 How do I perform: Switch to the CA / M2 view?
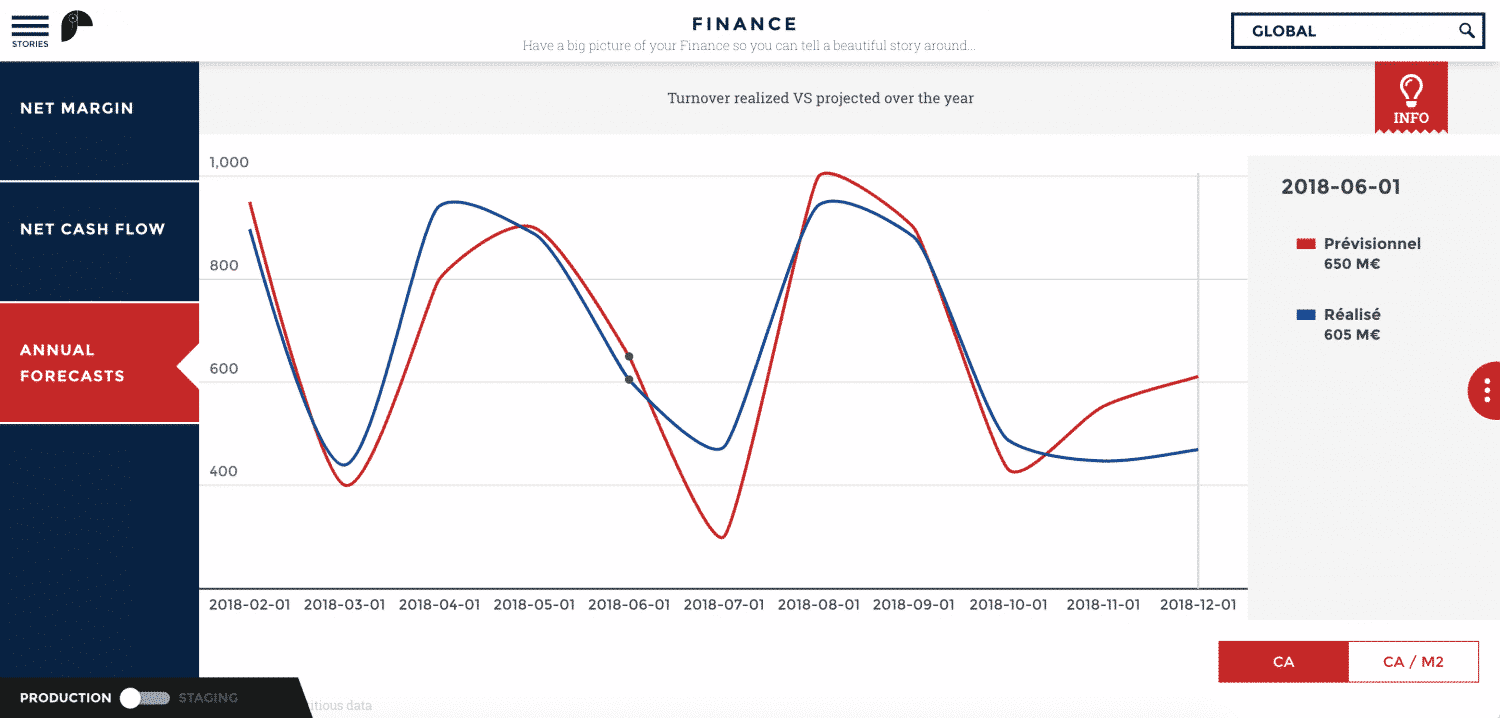pyautogui.click(x=1413, y=662)
